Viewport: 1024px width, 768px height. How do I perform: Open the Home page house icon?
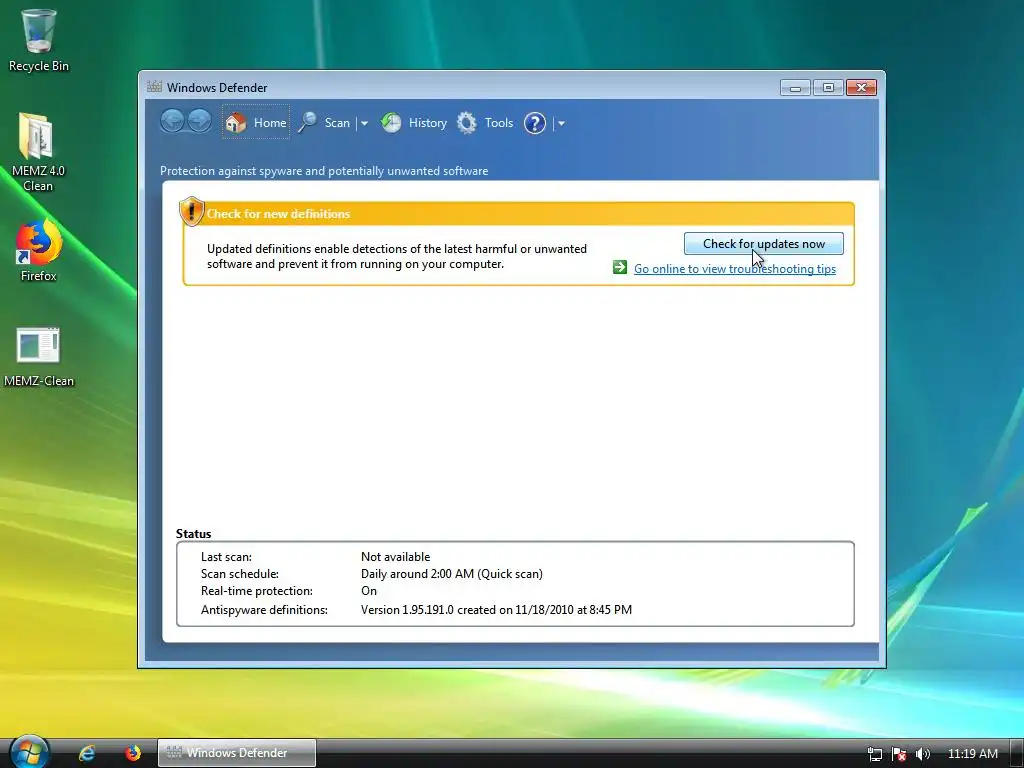tap(236, 122)
